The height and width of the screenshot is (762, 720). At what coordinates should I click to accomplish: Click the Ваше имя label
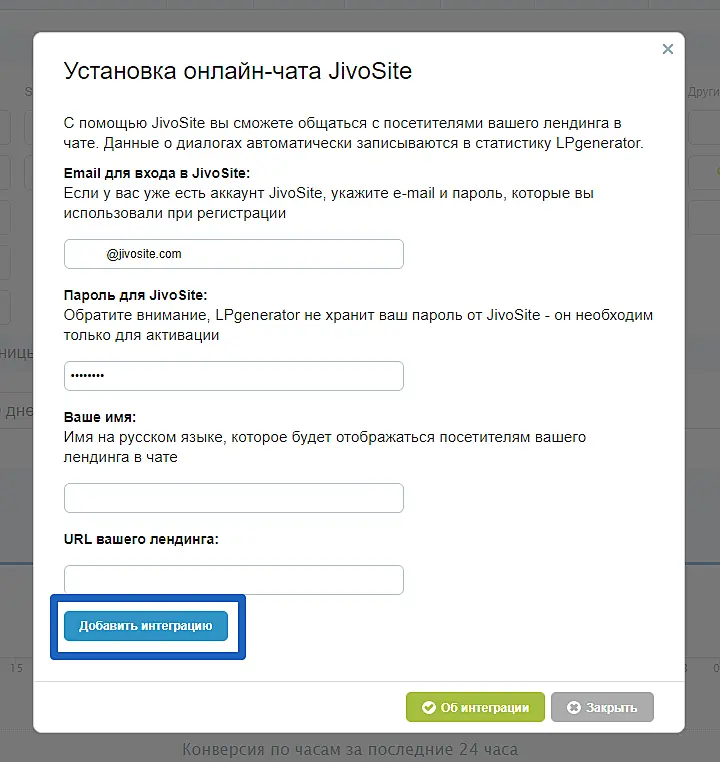[100, 417]
